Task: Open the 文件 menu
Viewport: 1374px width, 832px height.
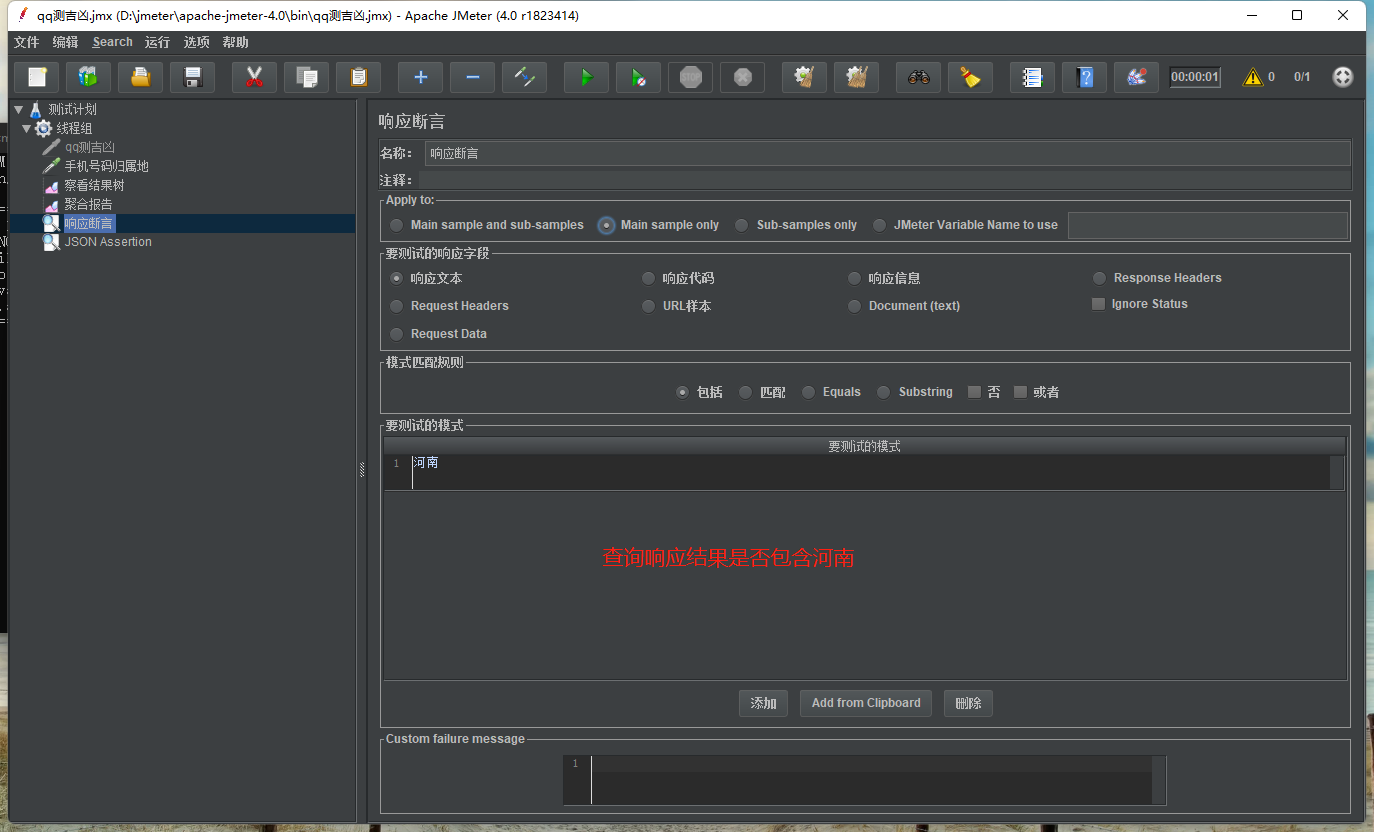Action: coord(26,42)
